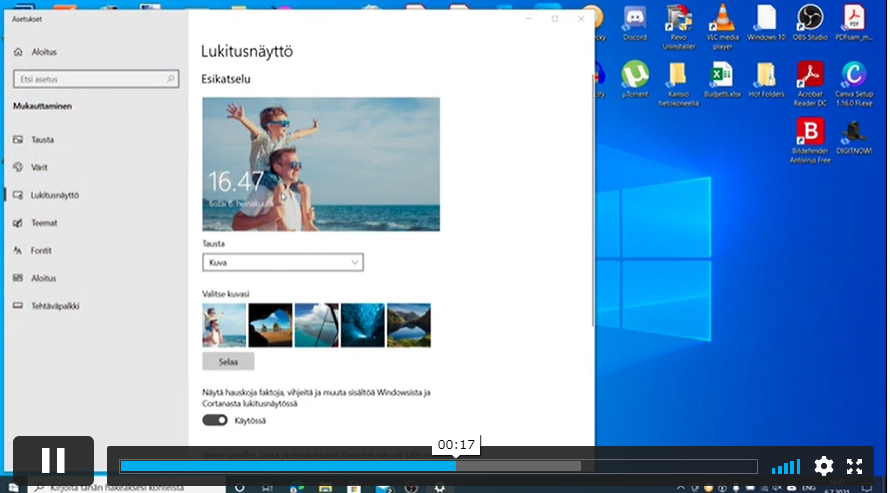Launch uTorrent from desktop
The width and height of the screenshot is (890, 493).
point(634,79)
